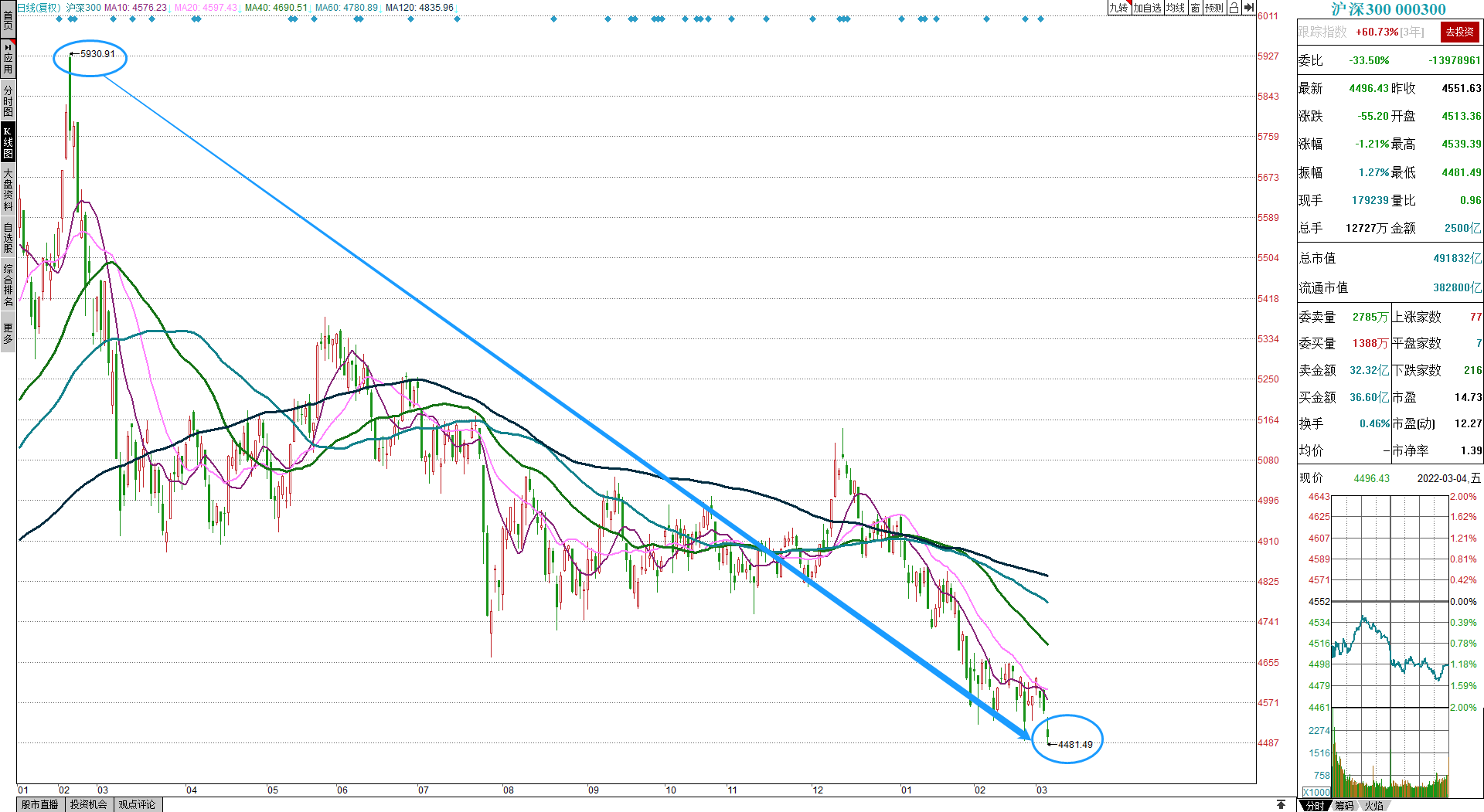Click the 去投资 button
The image size is (1484, 812).
(1459, 32)
